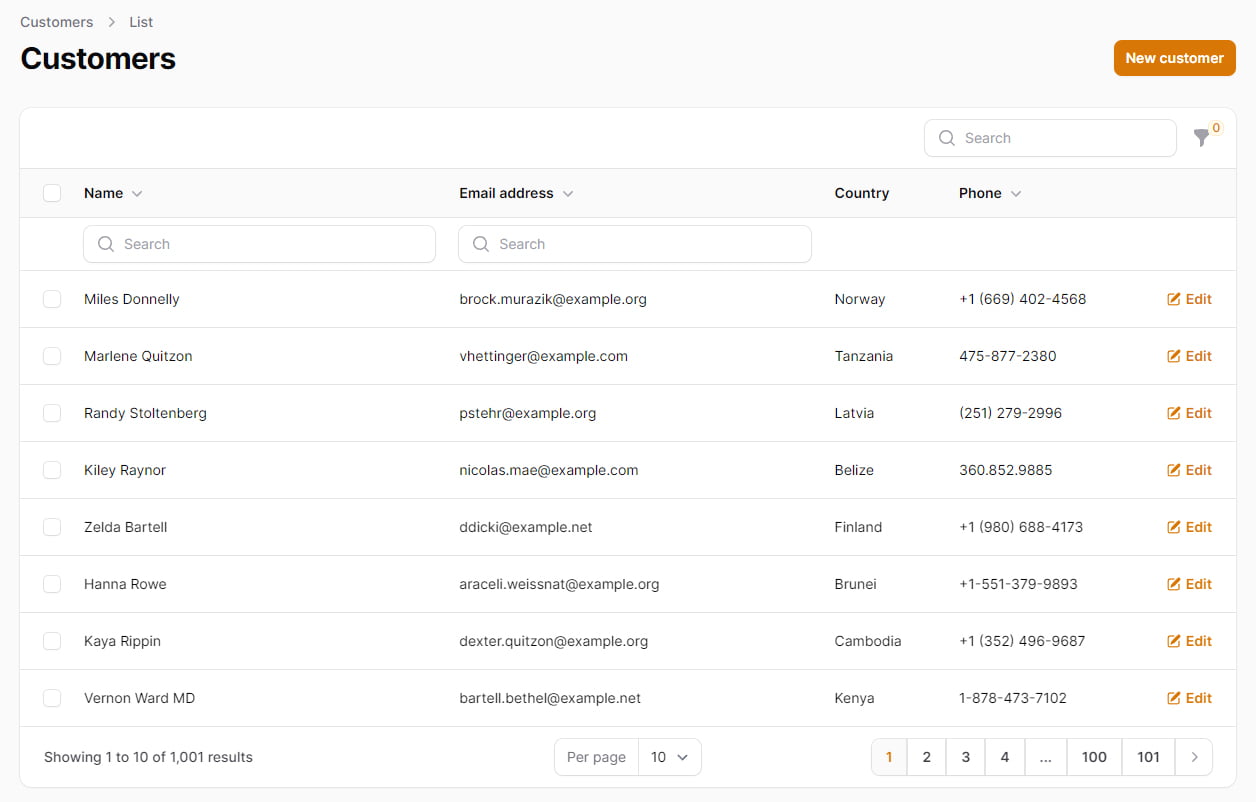Screen dimensions: 1256x802
Task: Click the edit icon for Kiley Raynor
Action: (1174, 470)
